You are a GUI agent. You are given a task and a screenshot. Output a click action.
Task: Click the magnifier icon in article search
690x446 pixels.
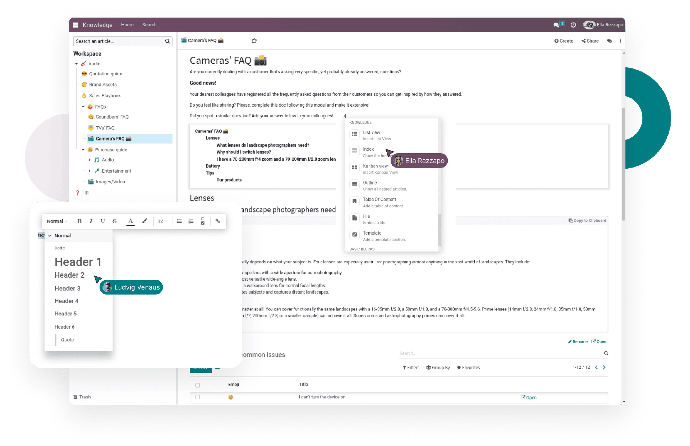click(x=168, y=41)
